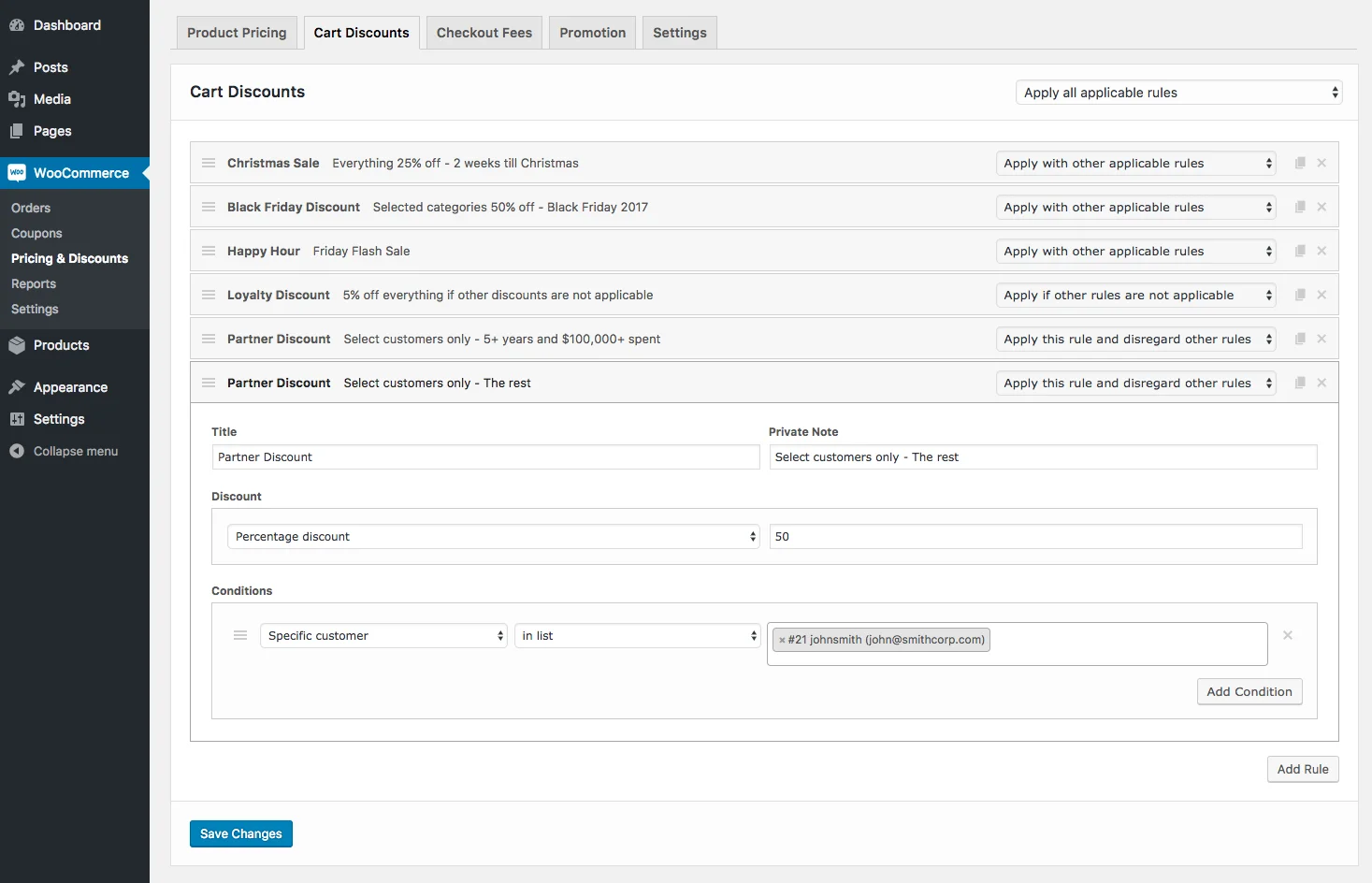Click Add Rule to create a discount

tap(1302, 769)
